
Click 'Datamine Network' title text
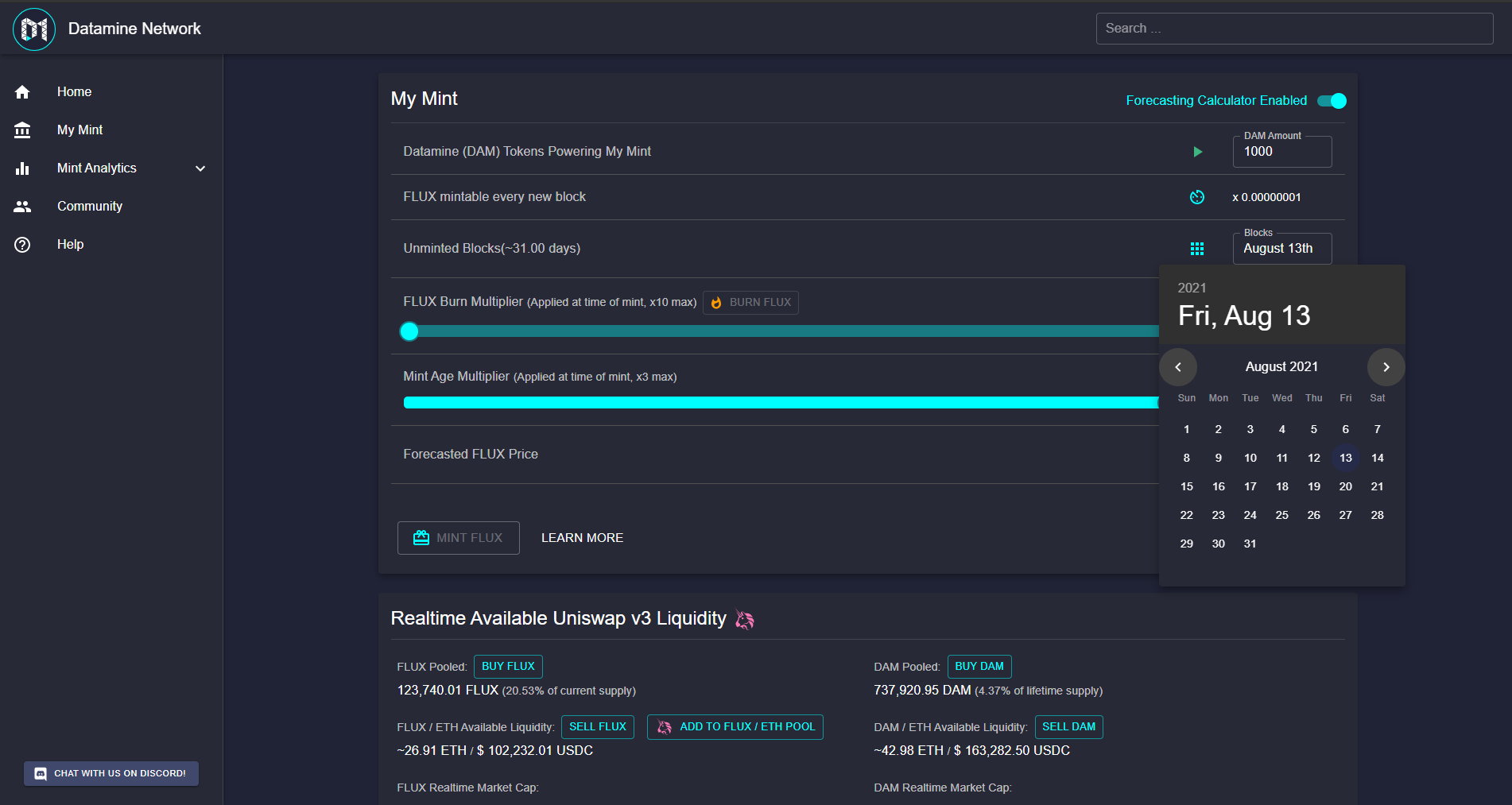pyautogui.click(x=134, y=29)
